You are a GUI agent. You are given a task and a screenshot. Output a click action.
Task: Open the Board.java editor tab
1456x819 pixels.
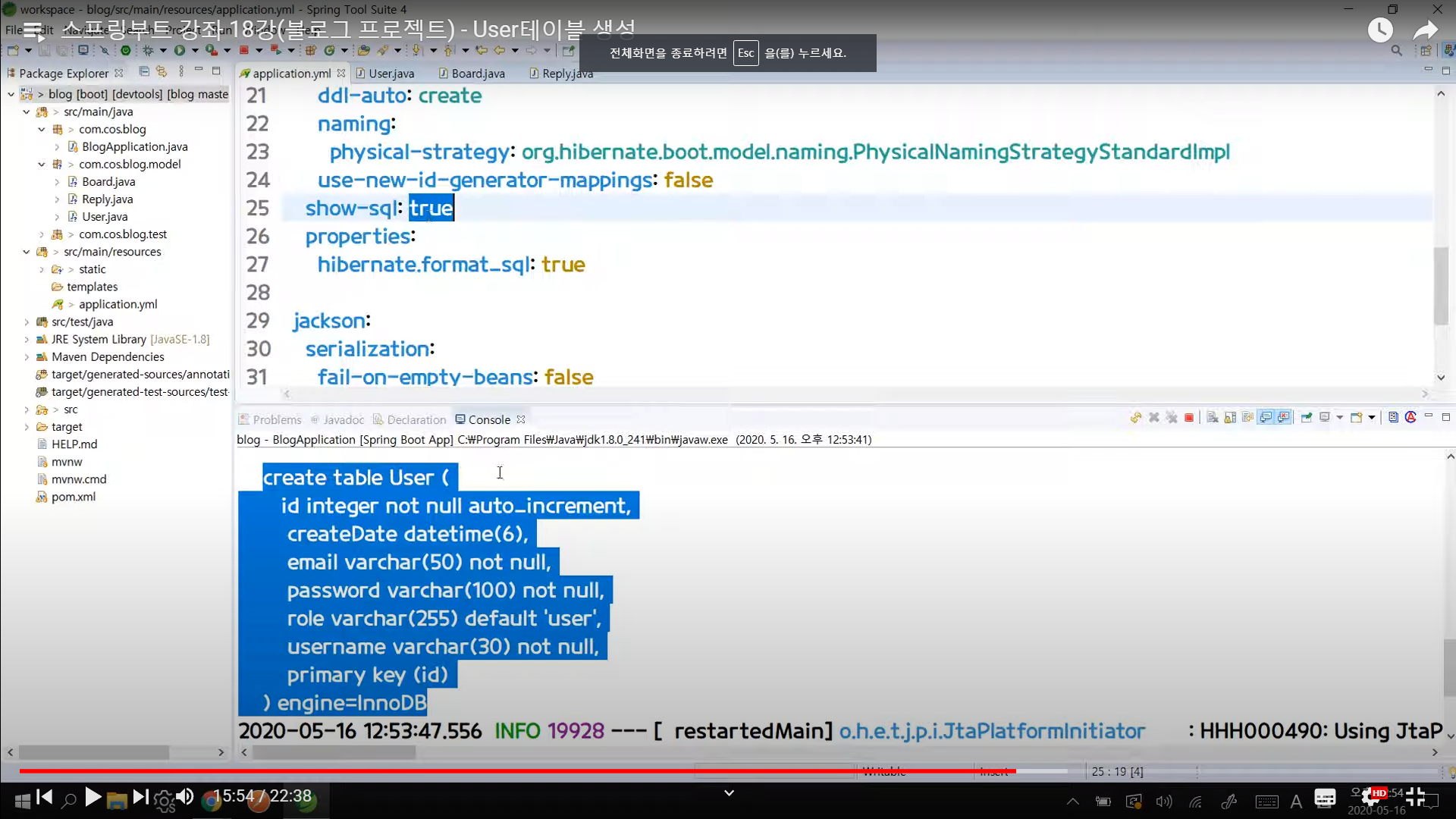477,74
